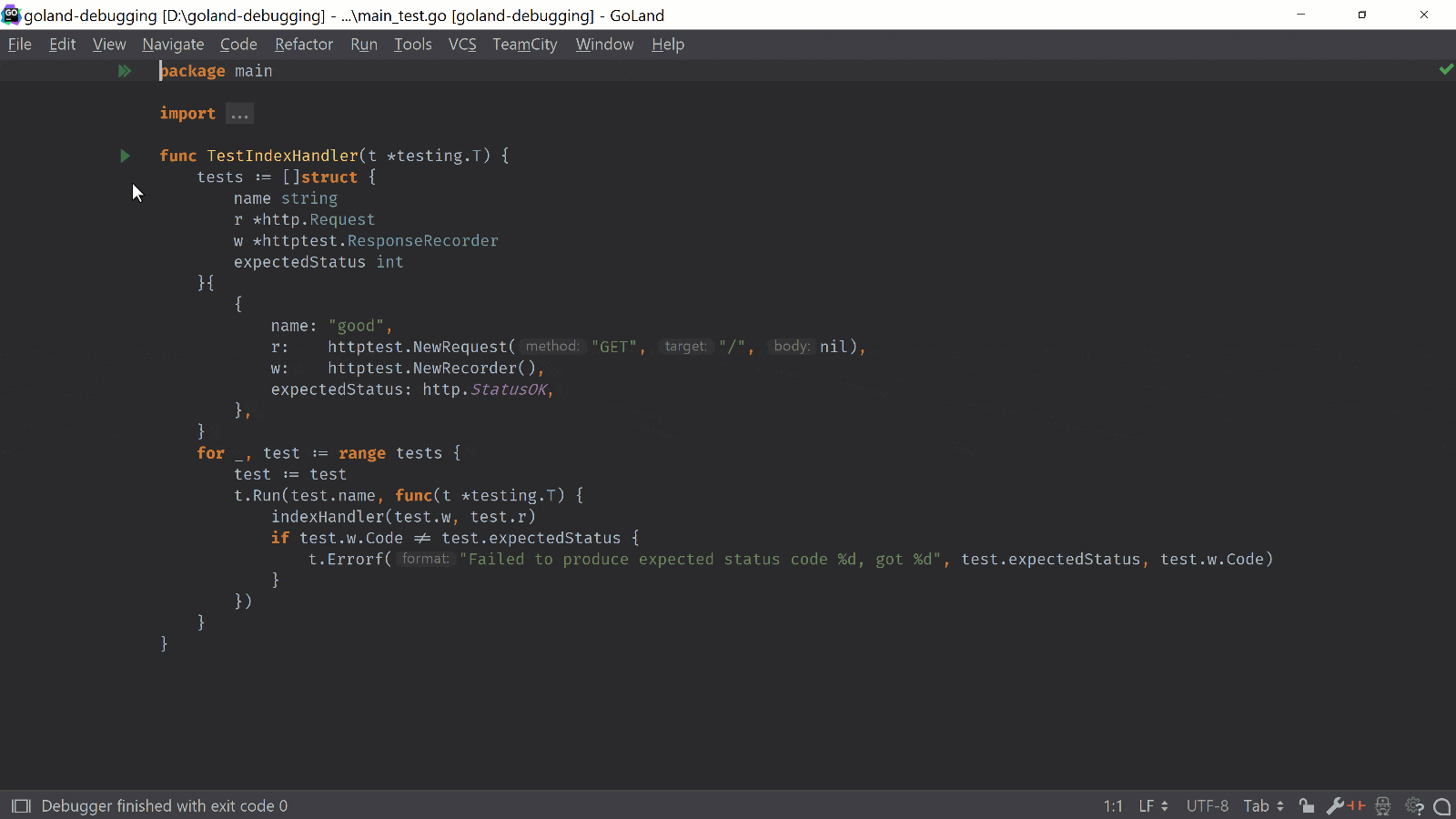Viewport: 1456px width, 819px height.
Task: Maximize the GoLand window
Action: pyautogui.click(x=1362, y=15)
